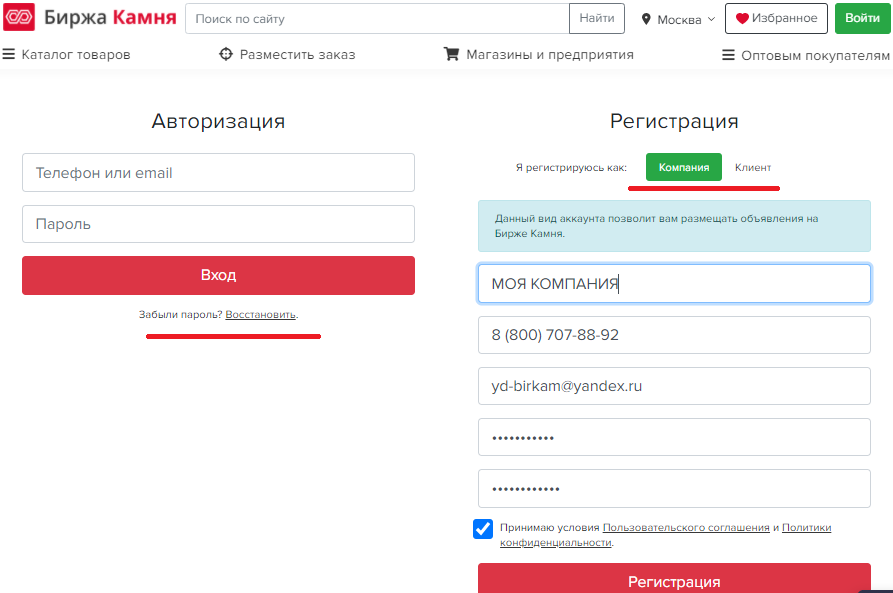Screen dimensions: 893x593
Task: Click the green Войти button
Action: (862, 18)
